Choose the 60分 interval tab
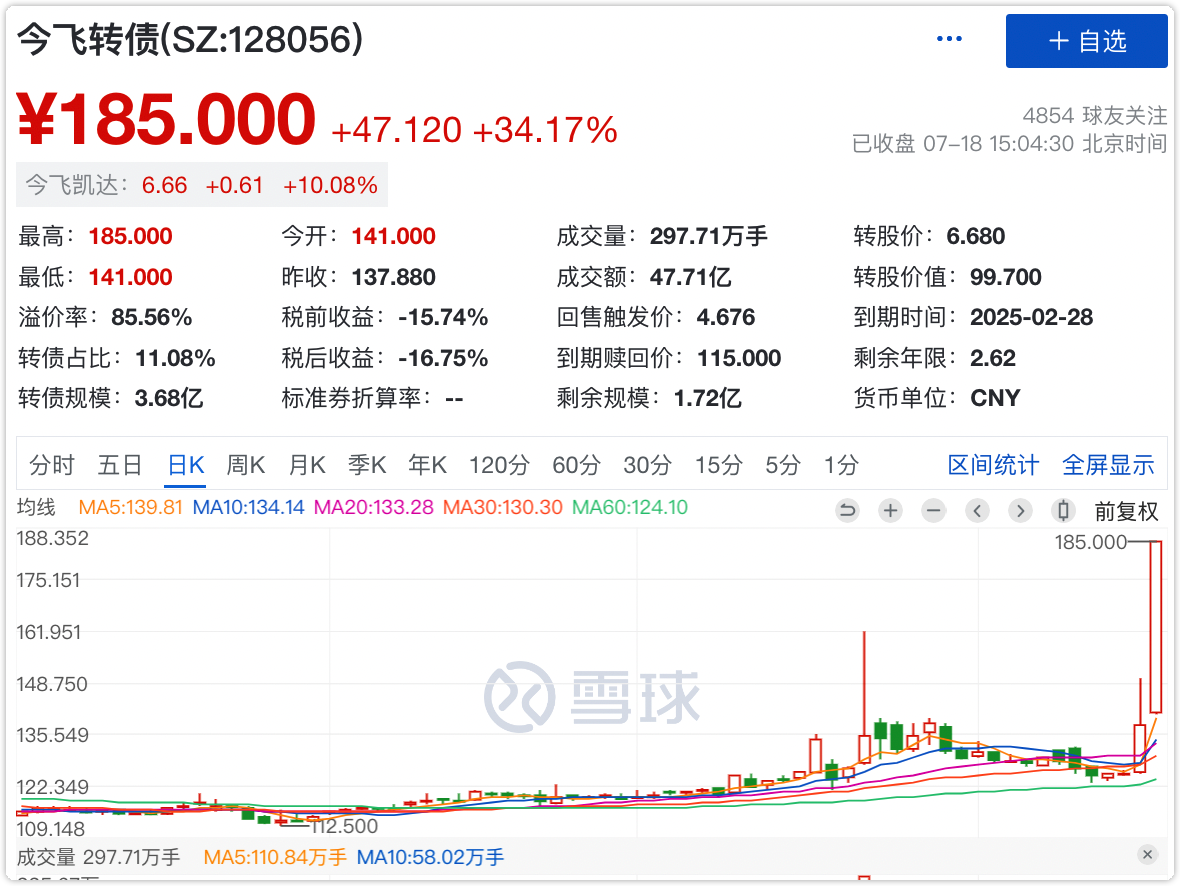This screenshot has height=886, width=1180. point(576,465)
